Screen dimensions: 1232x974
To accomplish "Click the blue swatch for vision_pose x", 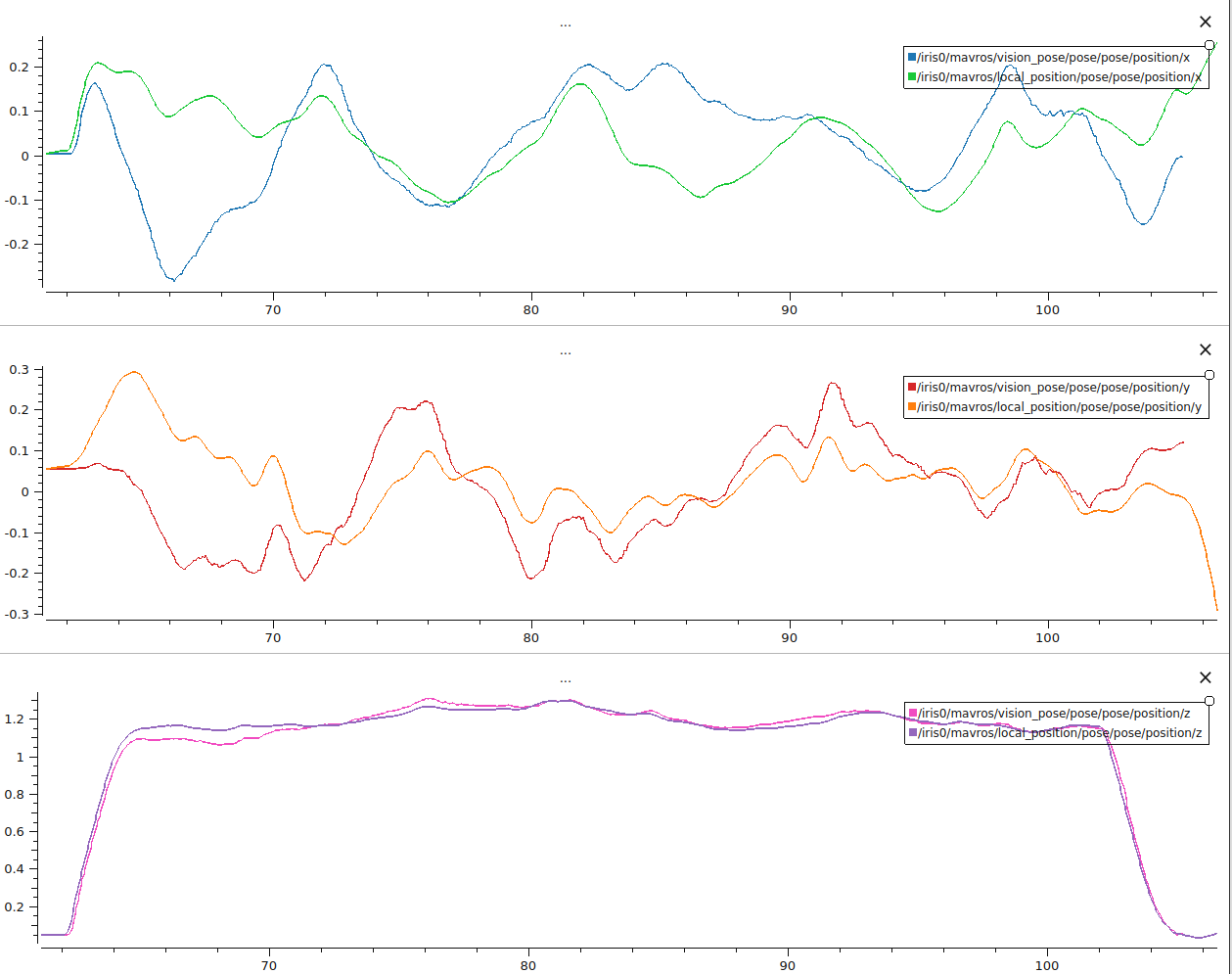I will tap(912, 58).
